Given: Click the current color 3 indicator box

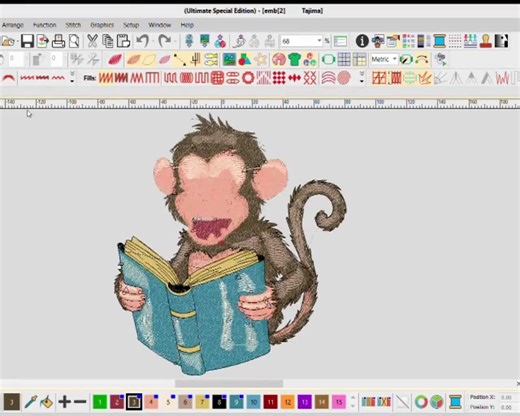Looking at the screenshot, I should click(12, 402).
